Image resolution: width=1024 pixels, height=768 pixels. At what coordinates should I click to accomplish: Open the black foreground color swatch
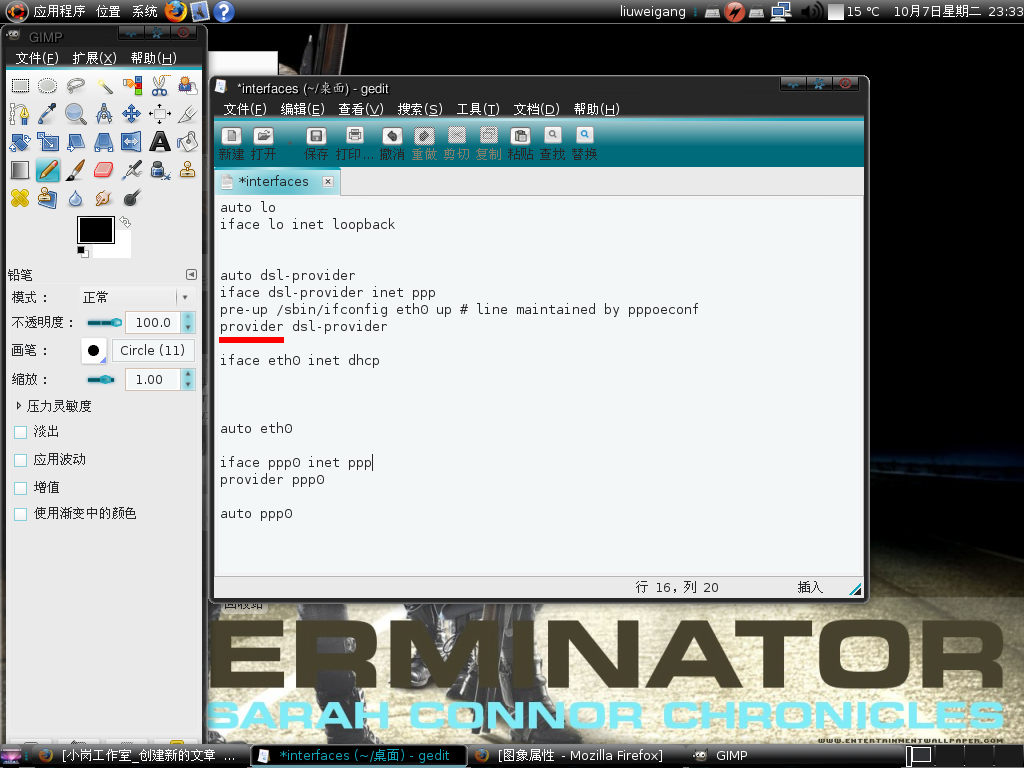96,230
